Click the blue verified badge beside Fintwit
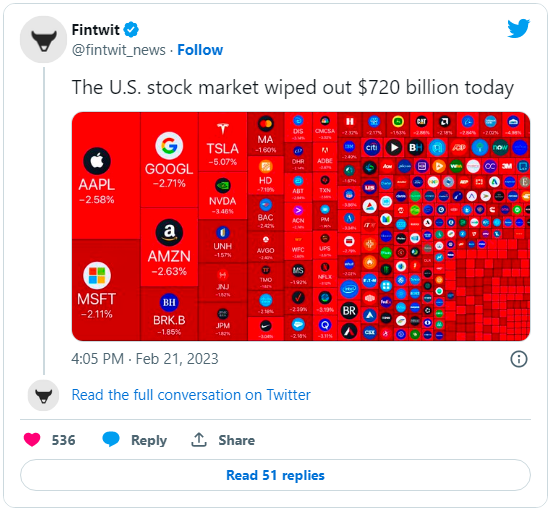 click(132, 29)
